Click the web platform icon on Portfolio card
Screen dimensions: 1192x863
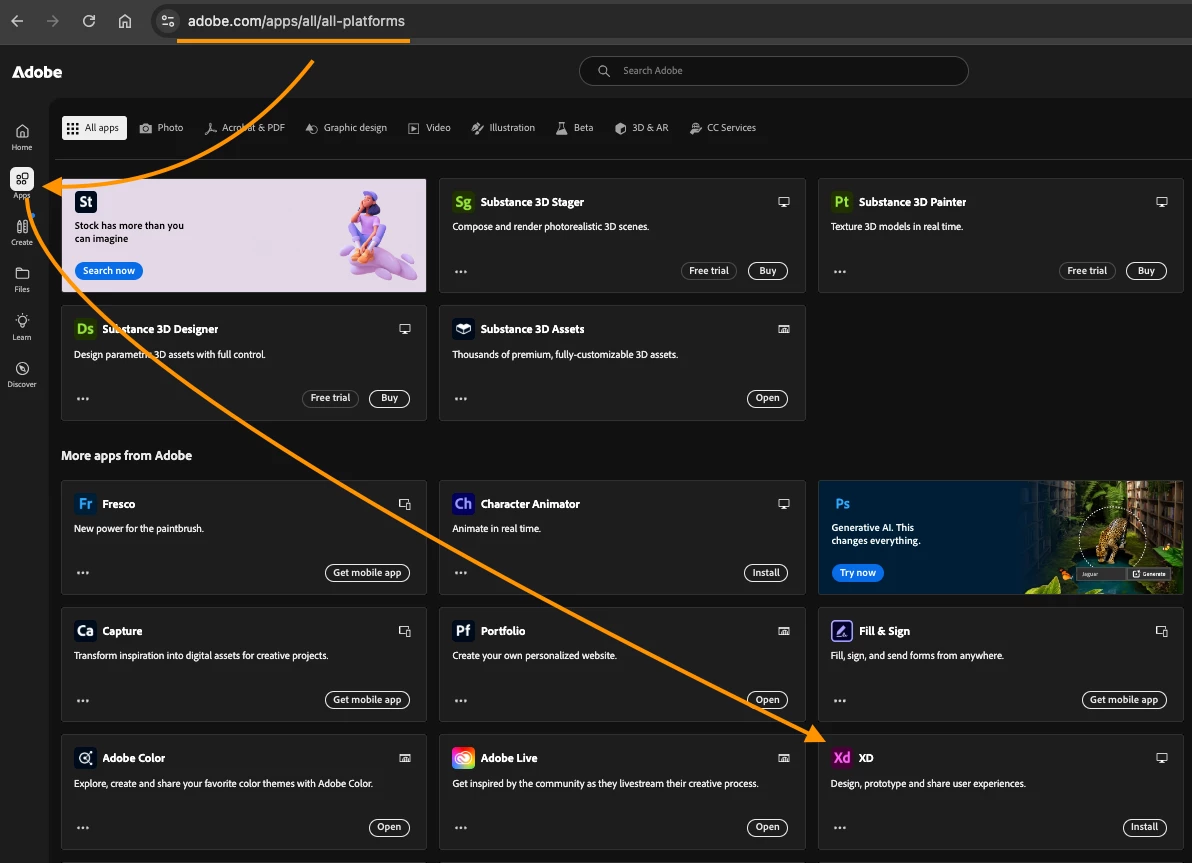point(784,631)
